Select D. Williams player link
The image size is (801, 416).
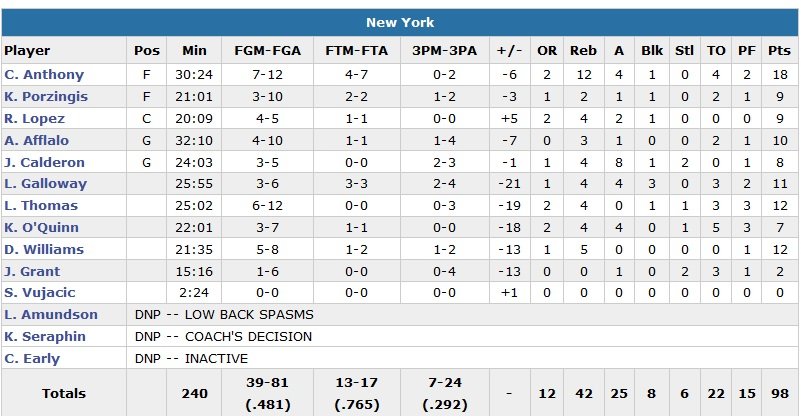pyautogui.click(x=44, y=250)
